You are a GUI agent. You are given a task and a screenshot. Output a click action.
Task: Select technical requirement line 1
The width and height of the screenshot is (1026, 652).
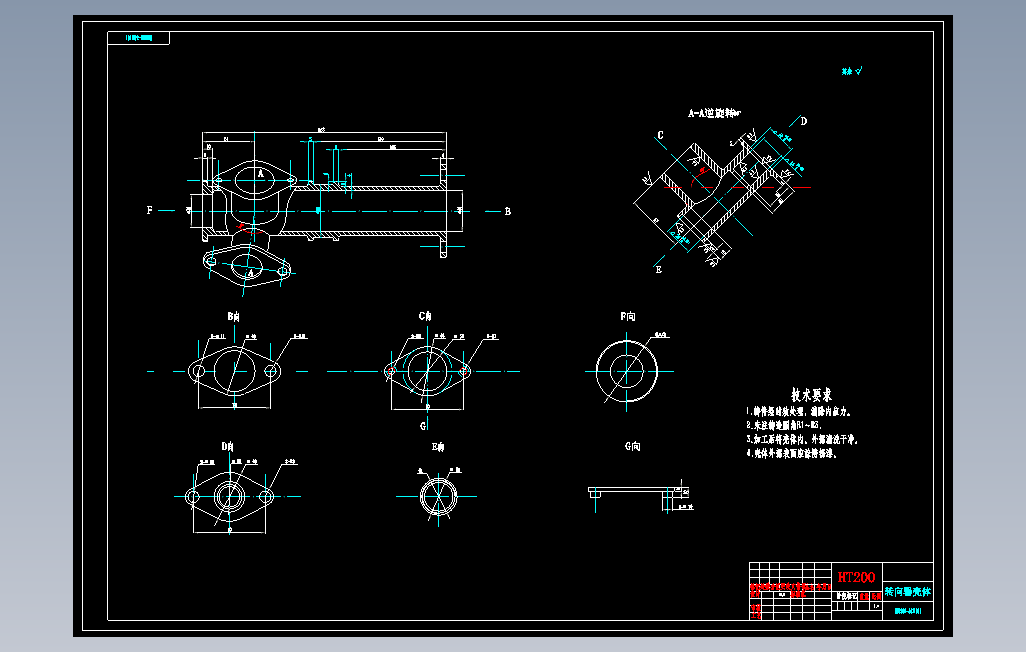pyautogui.click(x=799, y=412)
